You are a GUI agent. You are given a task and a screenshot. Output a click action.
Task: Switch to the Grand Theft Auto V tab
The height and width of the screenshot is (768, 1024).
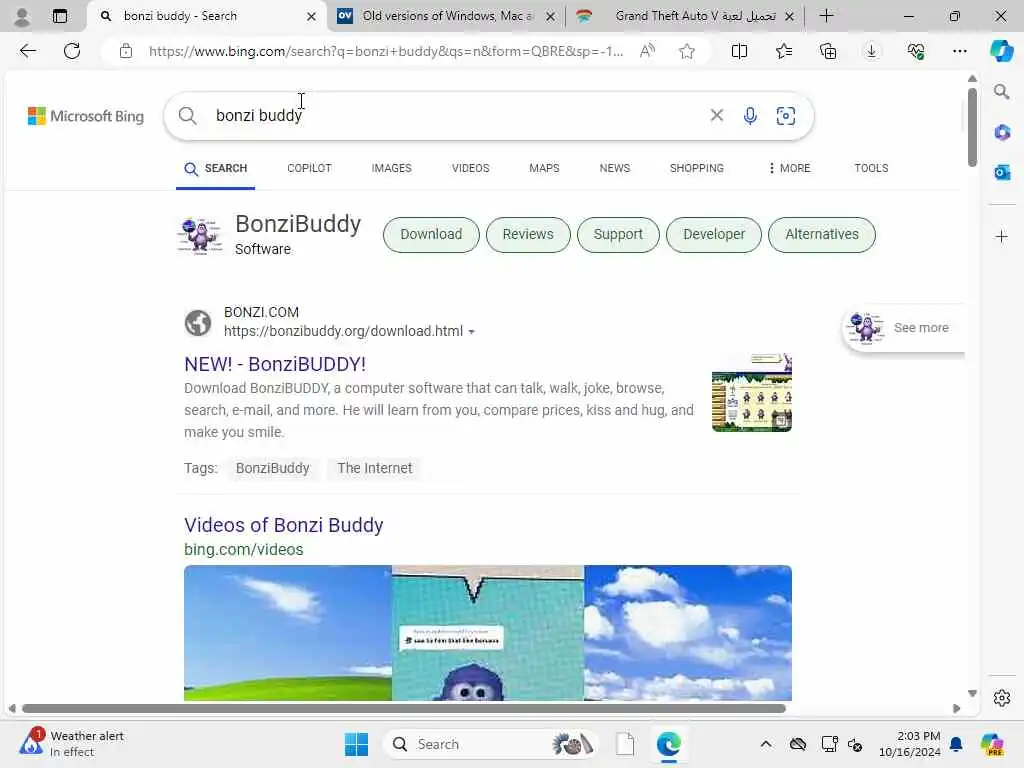(686, 16)
